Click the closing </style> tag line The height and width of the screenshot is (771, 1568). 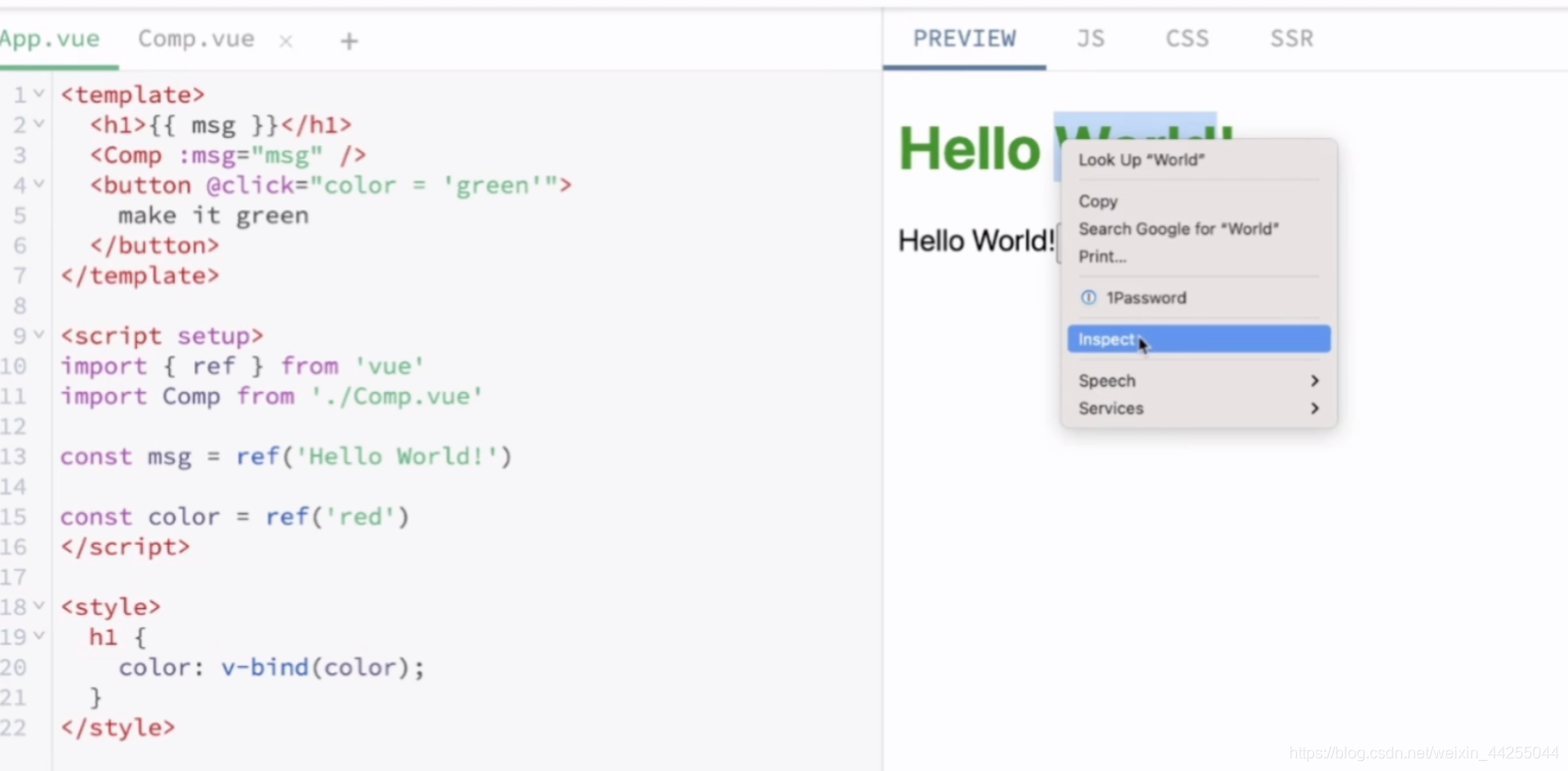(118, 727)
